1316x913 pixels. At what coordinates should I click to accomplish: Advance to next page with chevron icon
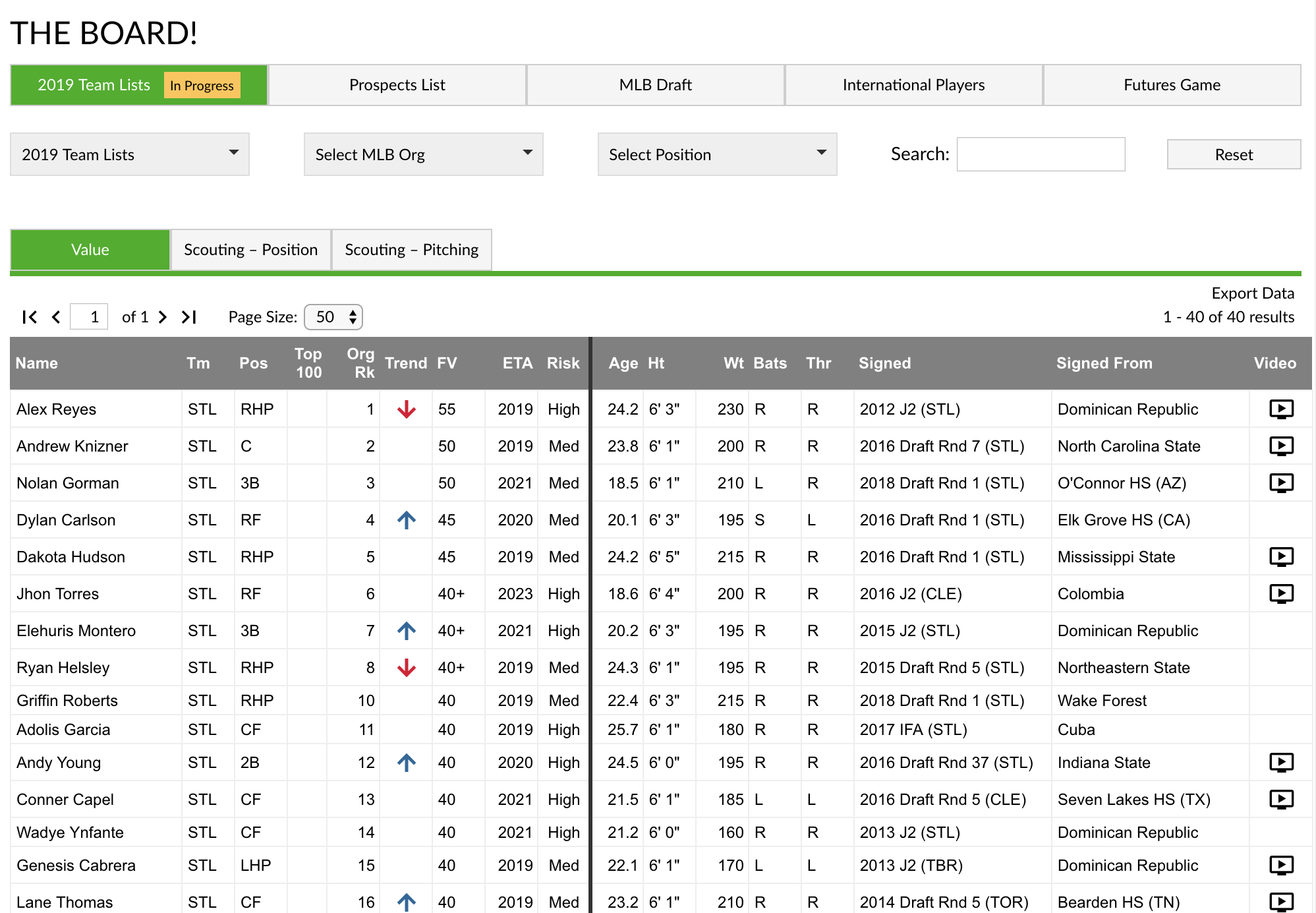162,316
